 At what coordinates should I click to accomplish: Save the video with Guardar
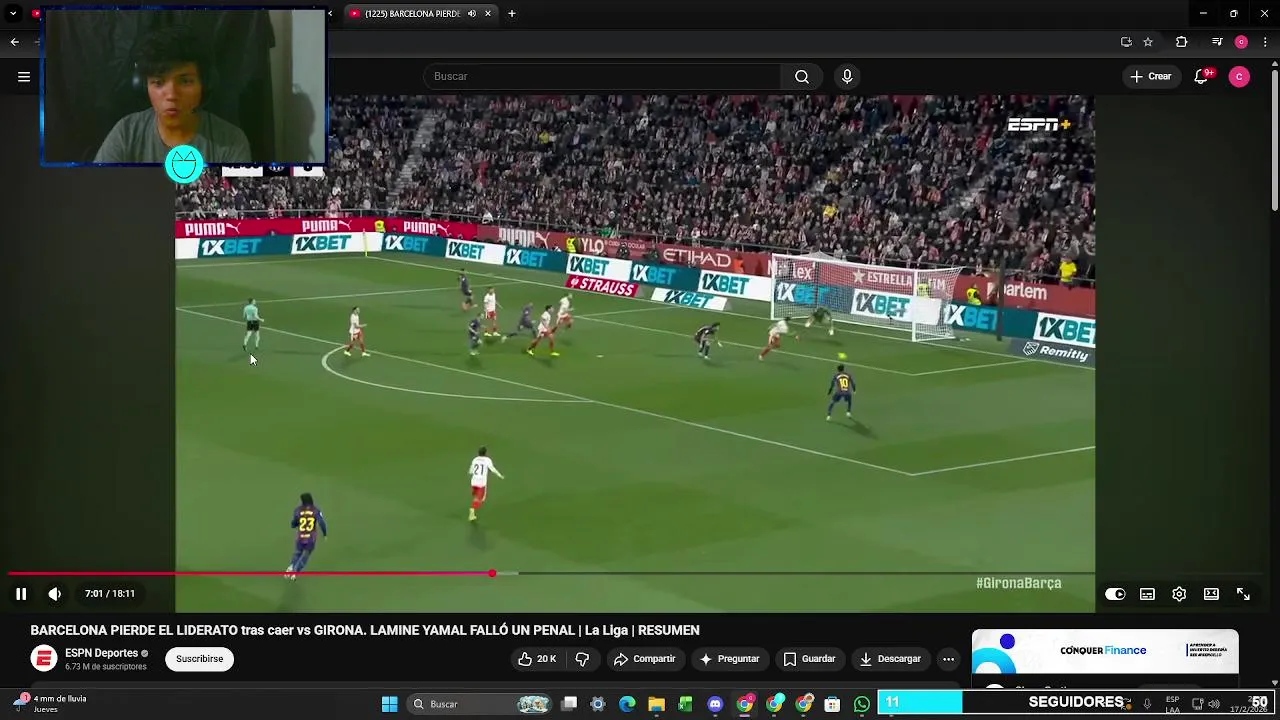tap(809, 659)
